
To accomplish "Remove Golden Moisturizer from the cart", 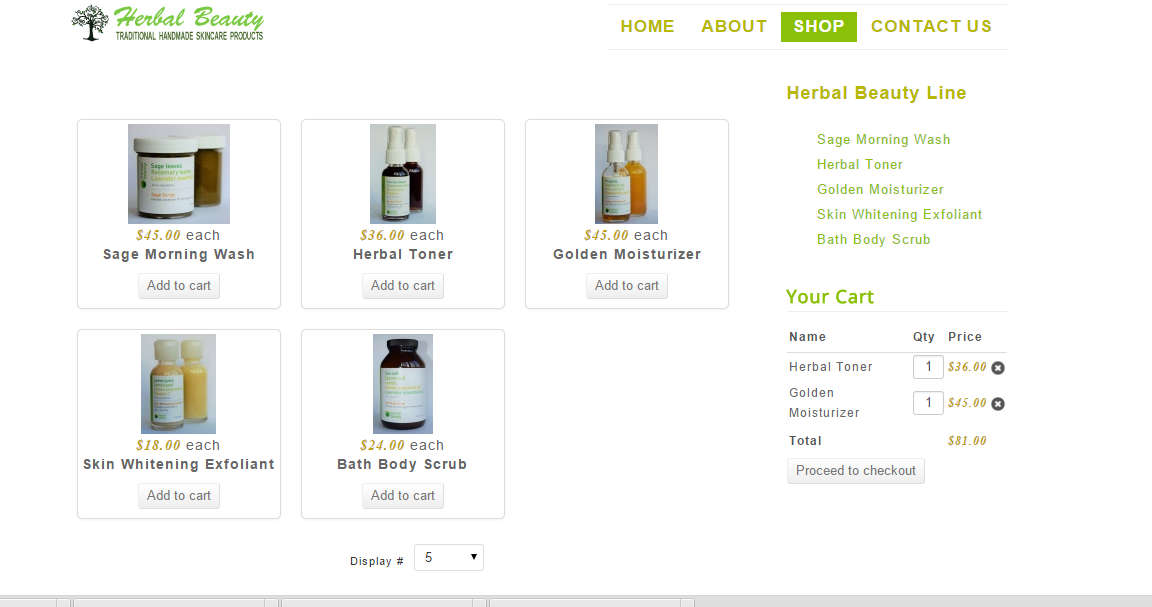I will (x=998, y=403).
